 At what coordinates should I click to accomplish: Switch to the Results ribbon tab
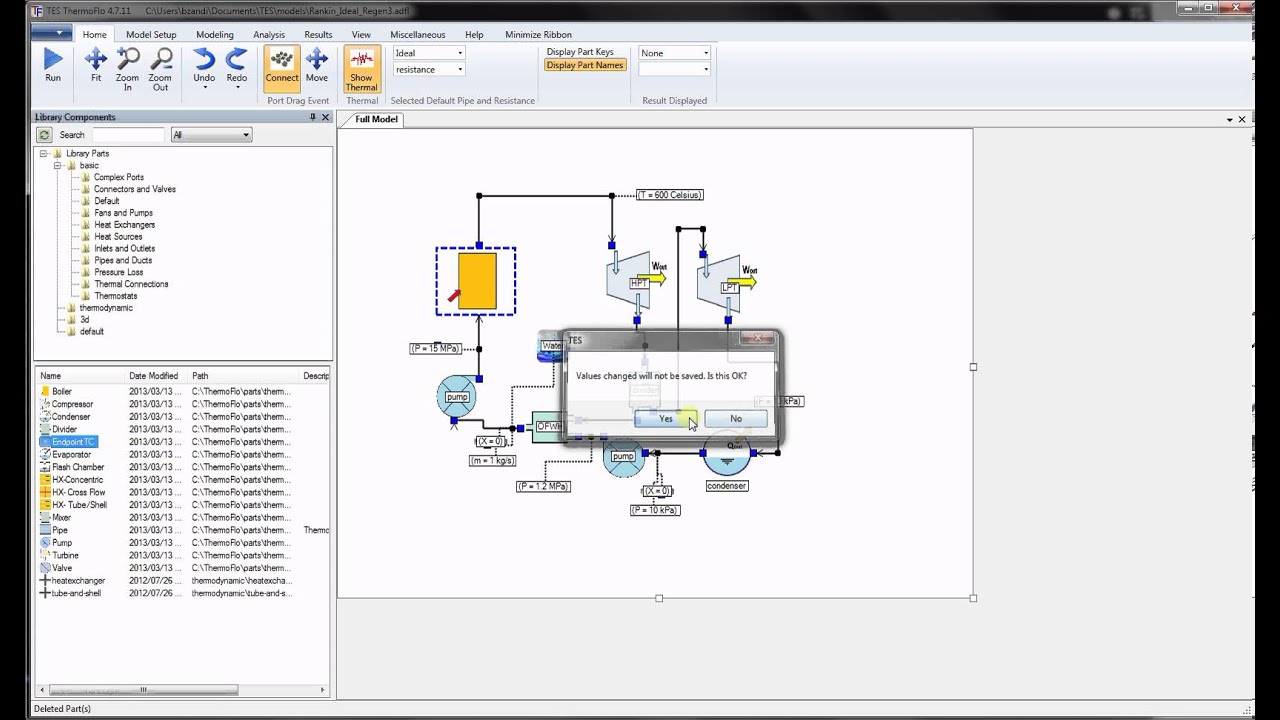click(x=318, y=35)
